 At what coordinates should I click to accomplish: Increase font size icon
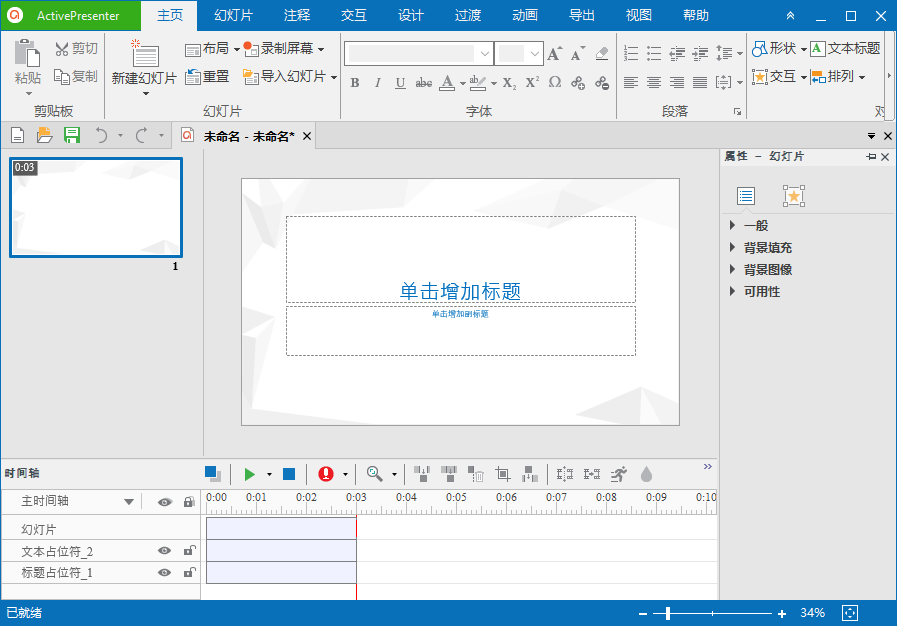(x=554, y=54)
